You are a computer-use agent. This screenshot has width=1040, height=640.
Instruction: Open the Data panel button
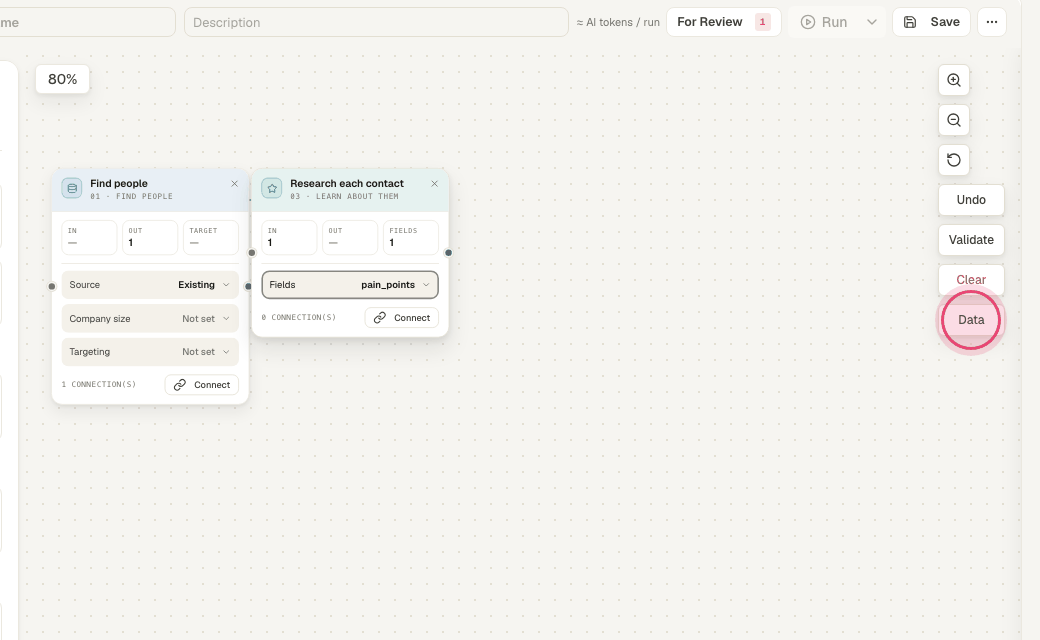tap(971, 320)
